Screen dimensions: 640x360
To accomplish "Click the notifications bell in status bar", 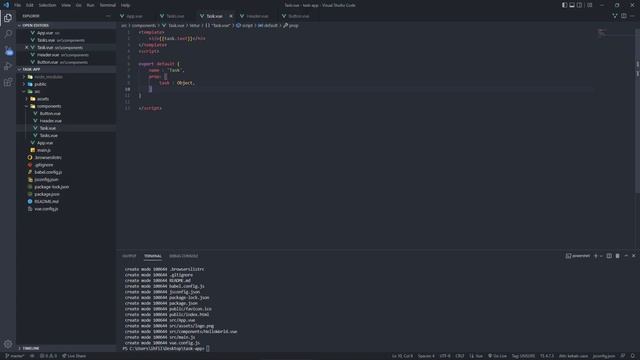I will click(x=633, y=356).
